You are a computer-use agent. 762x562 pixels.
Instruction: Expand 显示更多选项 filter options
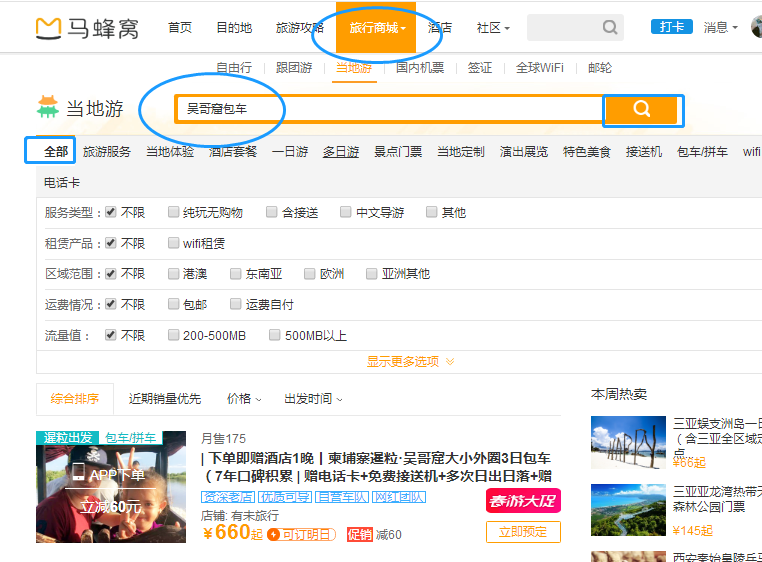(x=410, y=361)
